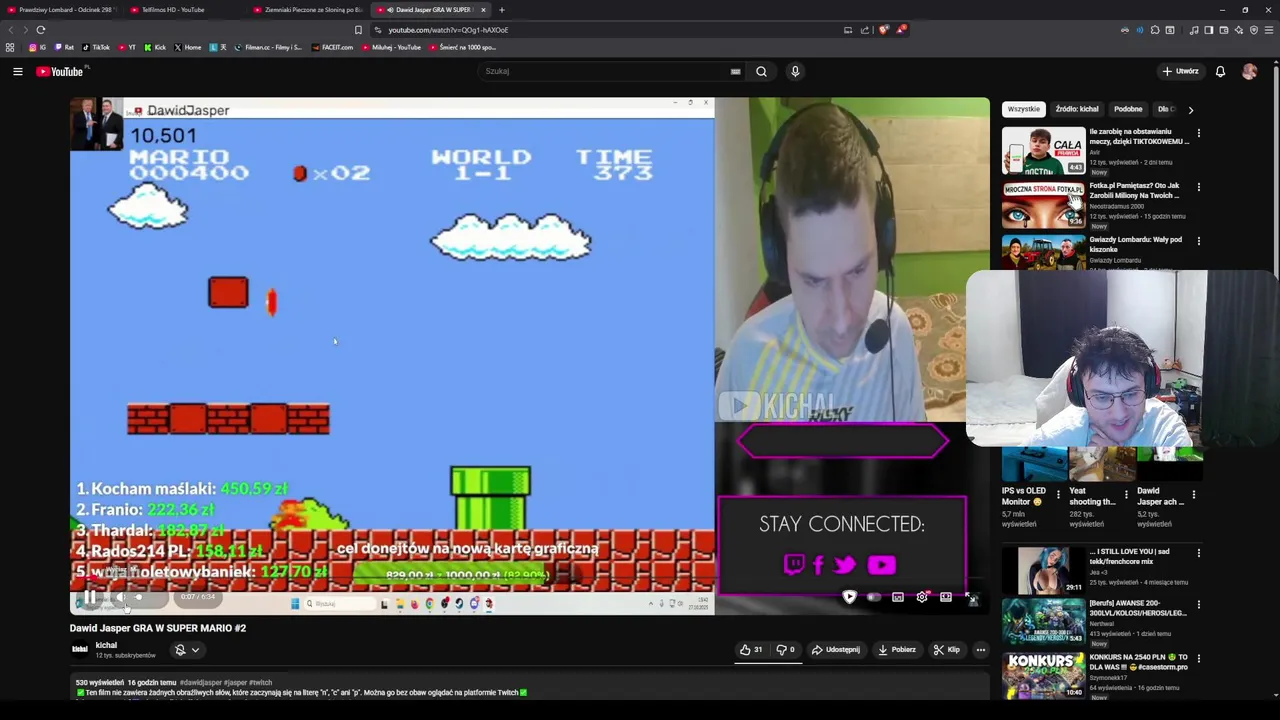This screenshot has width=1280, height=720.
Task: Open options for 'Fotka.pl Pamiętasz?' video
Action: tap(1198, 187)
